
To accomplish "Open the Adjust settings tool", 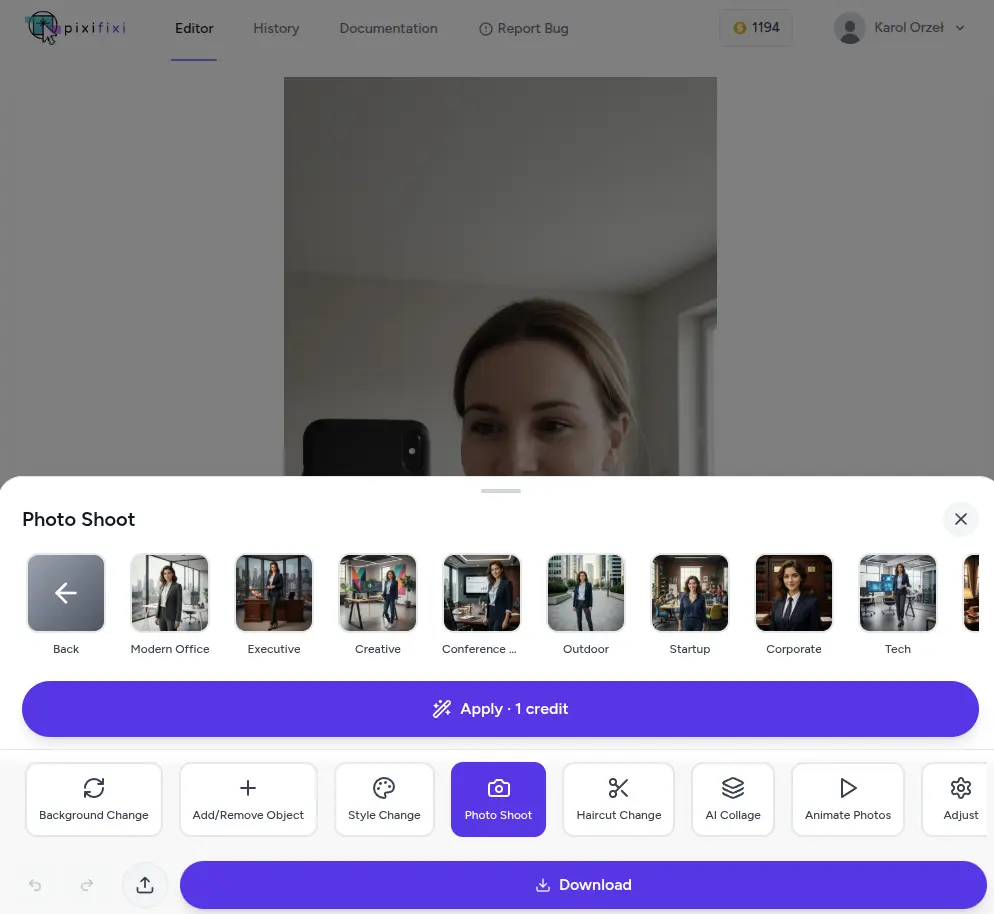I will (x=959, y=799).
